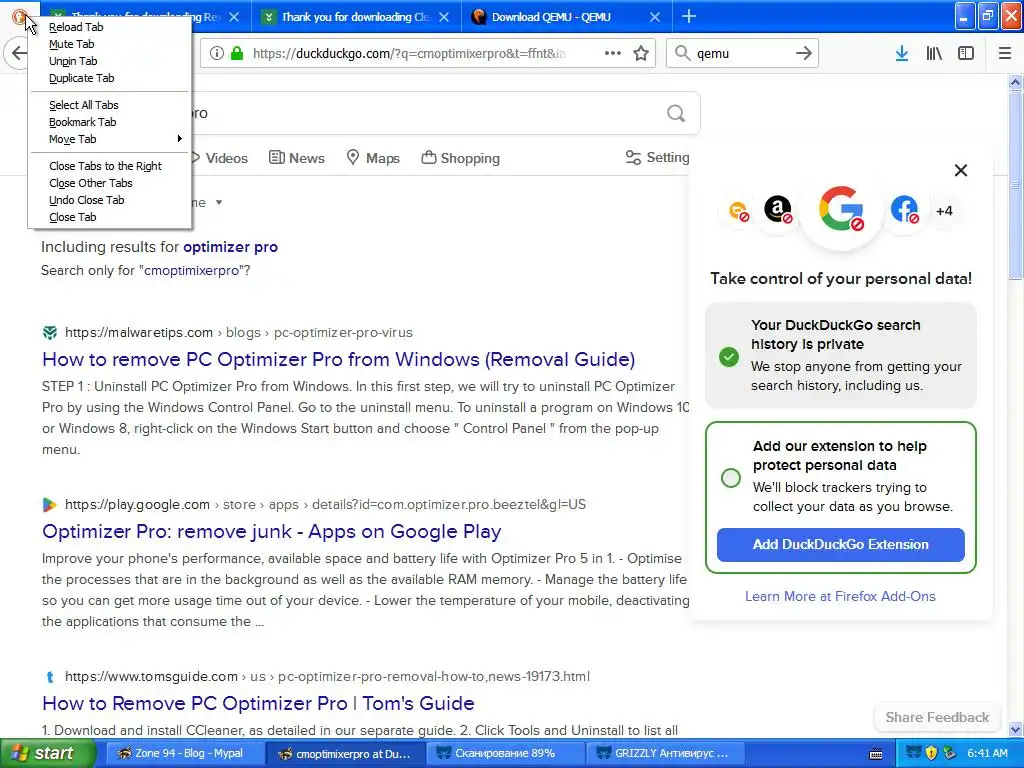Viewport: 1024px width, 768px height.
Task: Click the green padlock security icon
Action: click(237, 53)
